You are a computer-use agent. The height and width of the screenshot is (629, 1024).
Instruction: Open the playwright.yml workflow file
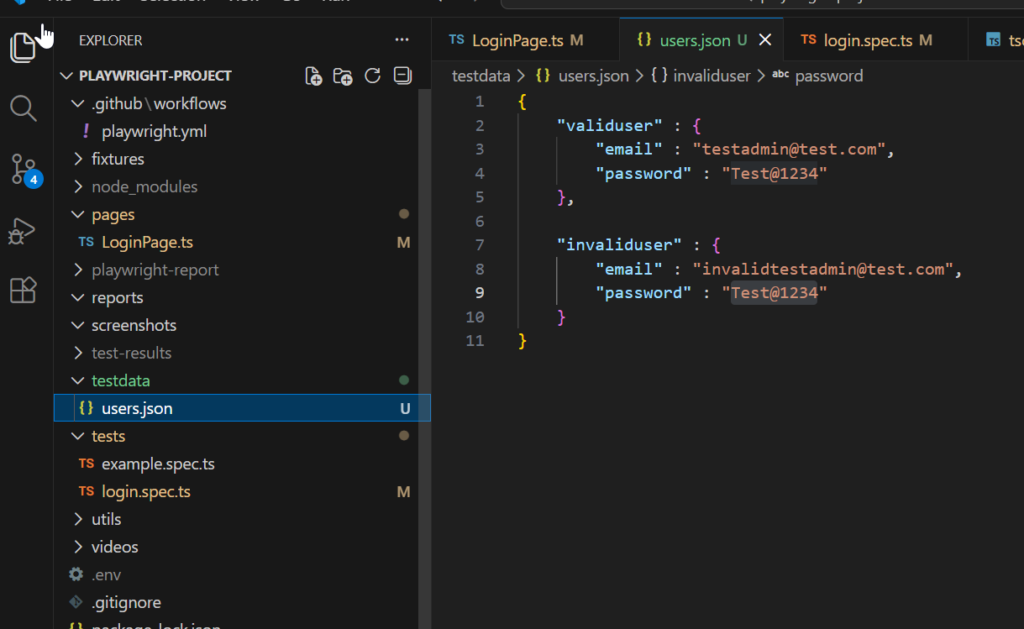coord(154,131)
